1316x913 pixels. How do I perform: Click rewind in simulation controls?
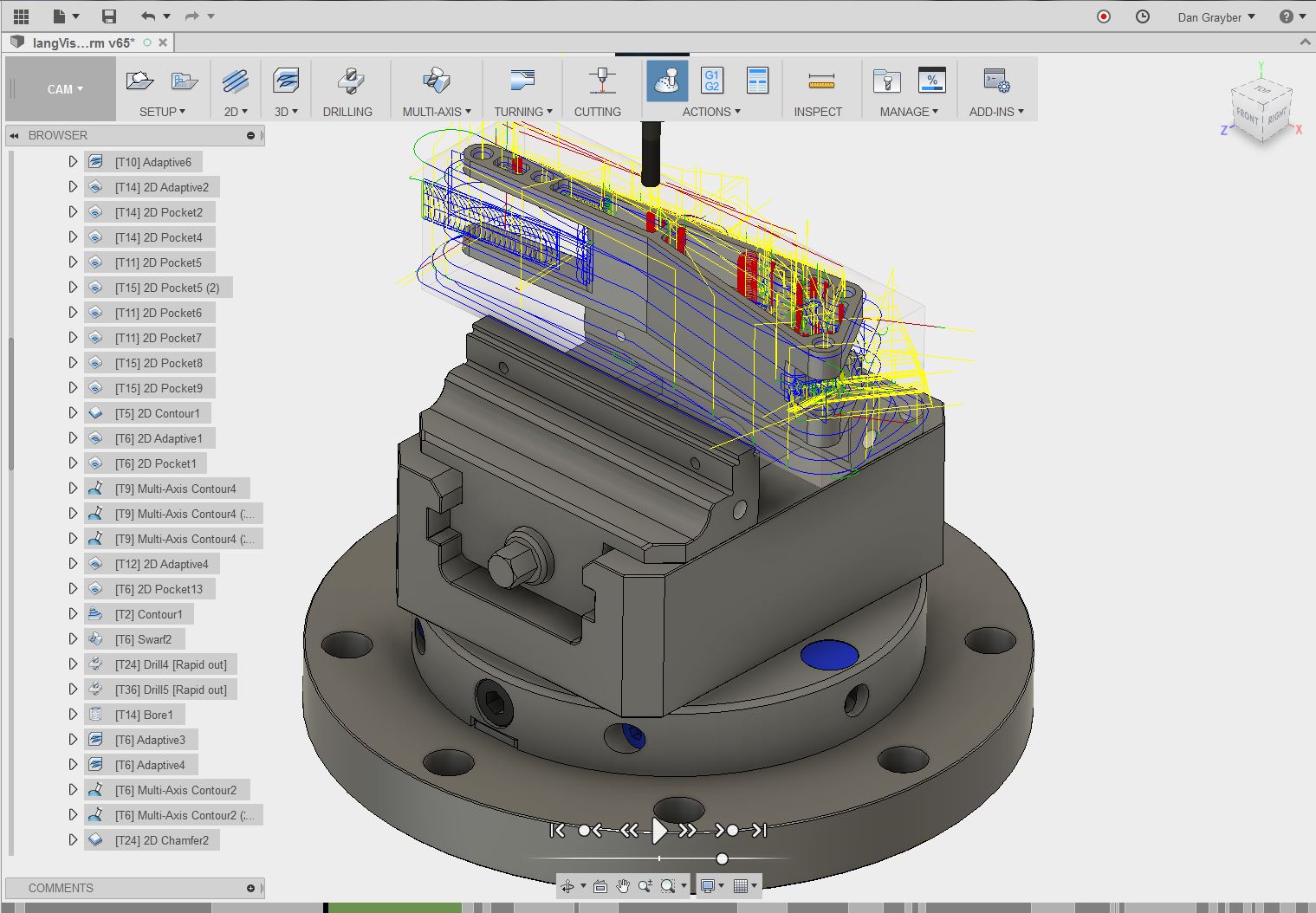coord(630,830)
